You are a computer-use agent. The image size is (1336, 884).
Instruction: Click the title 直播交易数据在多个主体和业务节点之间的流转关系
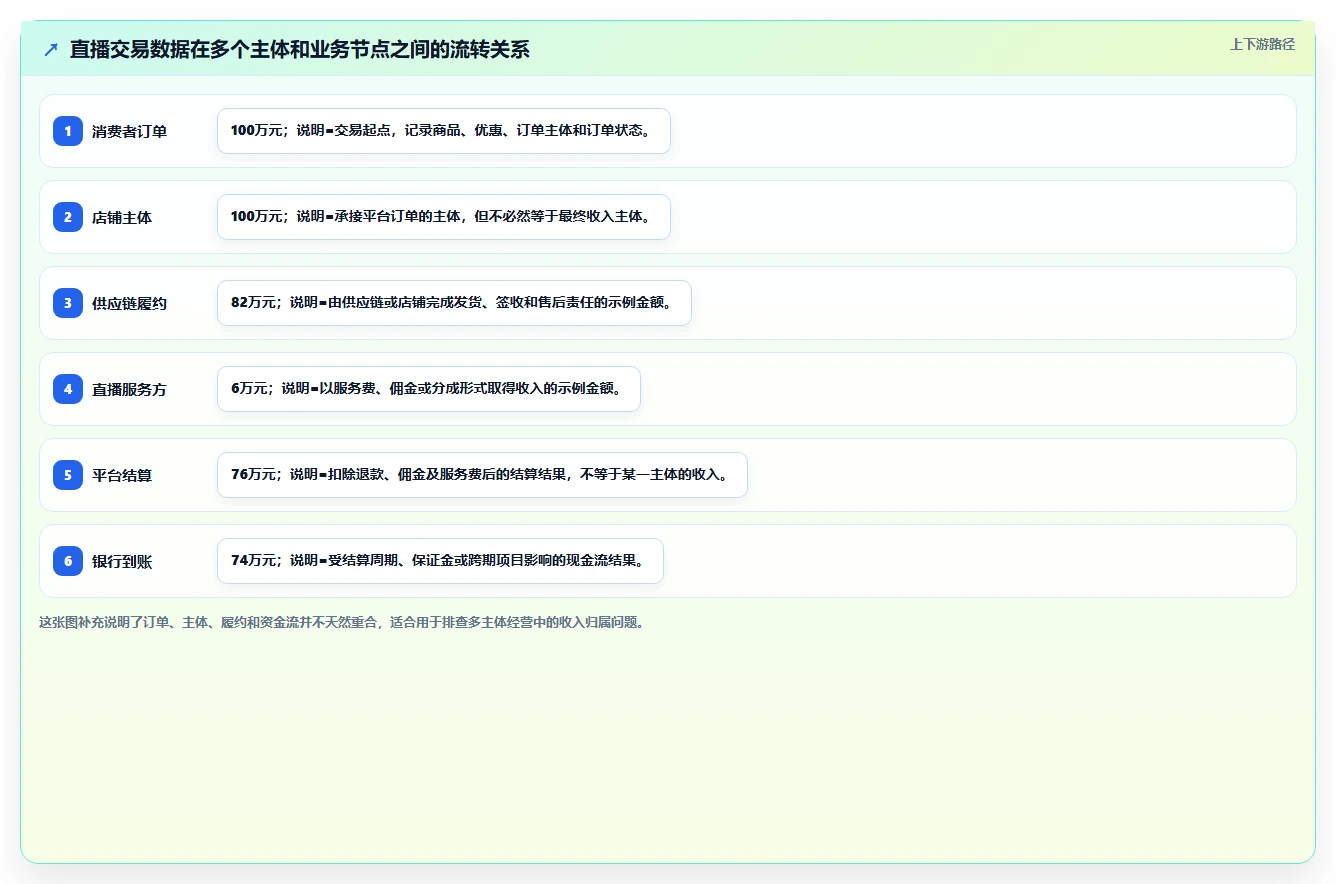pos(300,49)
